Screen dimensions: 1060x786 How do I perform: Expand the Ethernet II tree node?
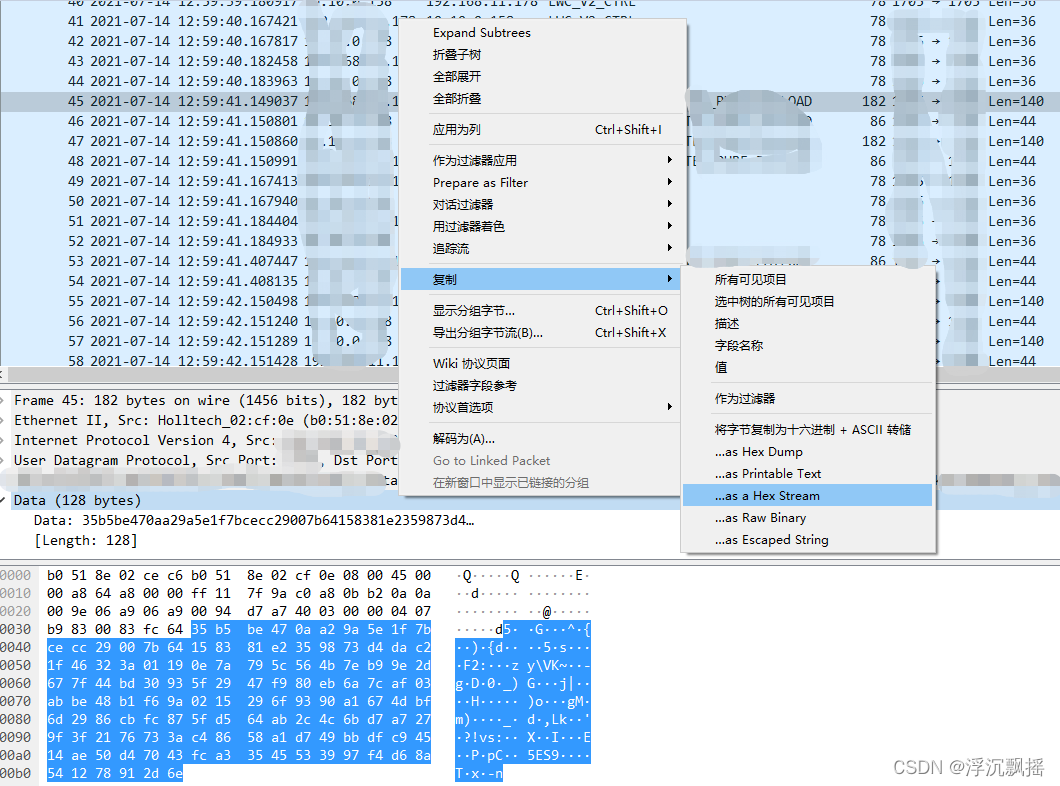click(3, 420)
